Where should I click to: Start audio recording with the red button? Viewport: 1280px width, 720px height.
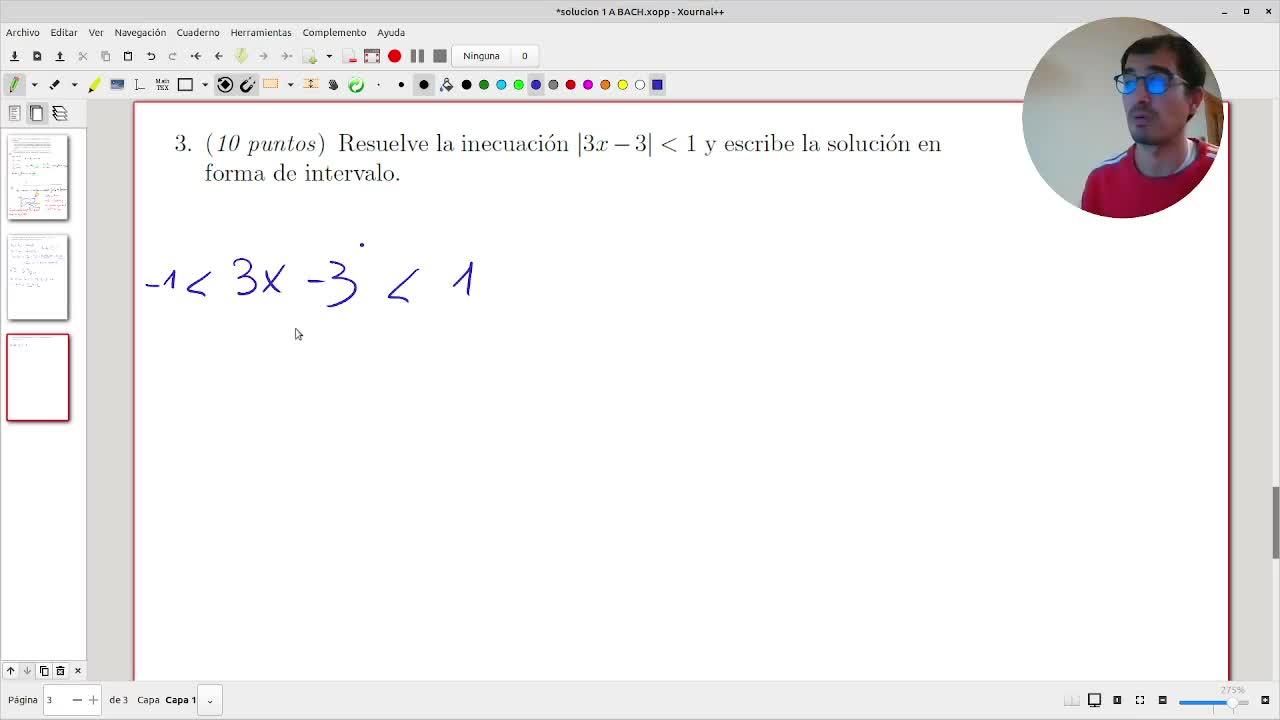point(394,56)
